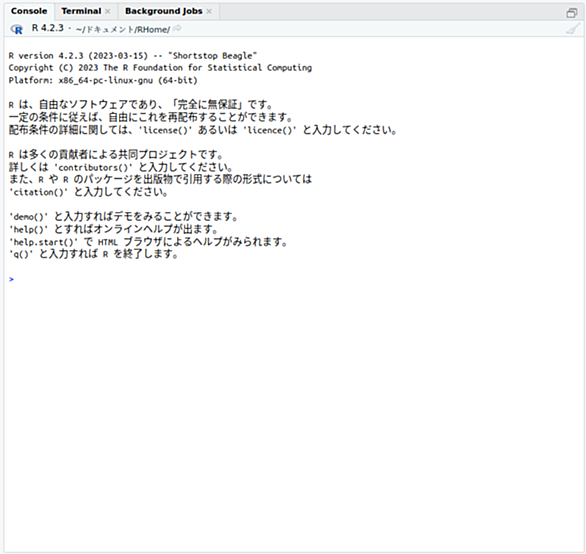Image resolution: width=586 pixels, height=554 pixels.
Task: Click the line with 'contributors()'
Action: [121, 167]
